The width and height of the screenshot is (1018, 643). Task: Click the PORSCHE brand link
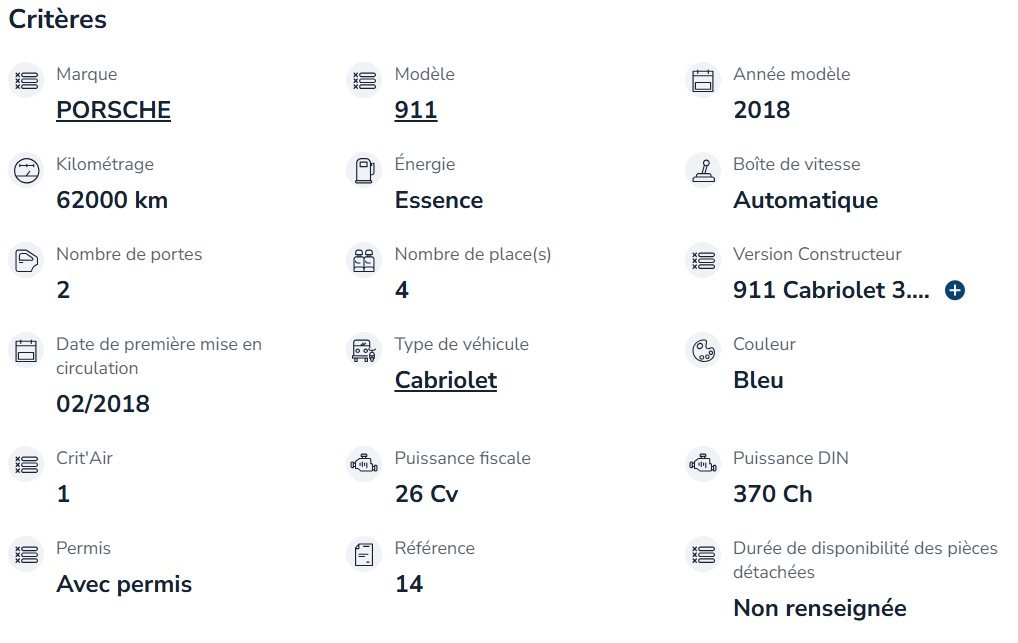click(x=114, y=110)
